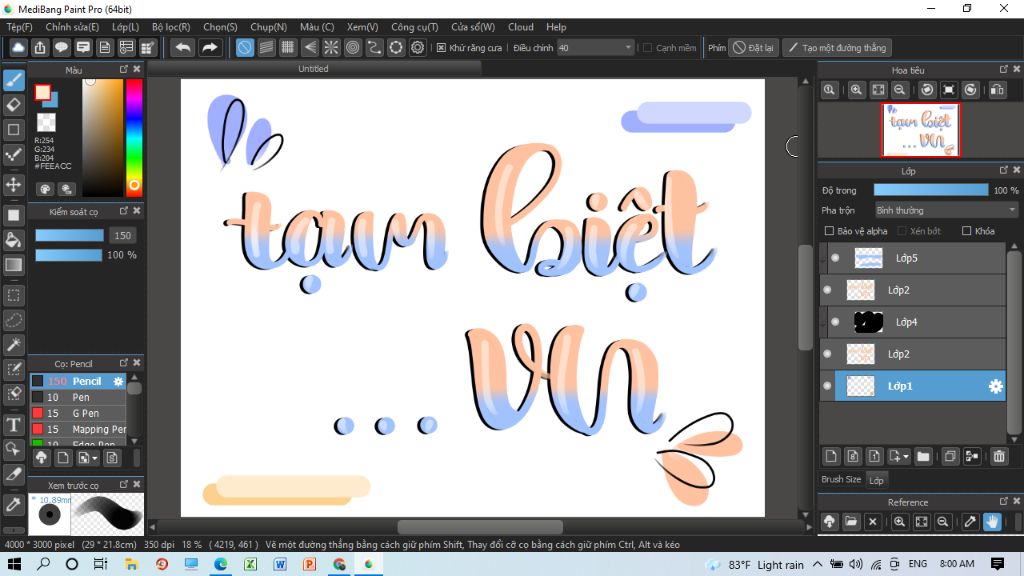The height and width of the screenshot is (576, 1024).
Task: Create a new layer folder
Action: [923, 456]
